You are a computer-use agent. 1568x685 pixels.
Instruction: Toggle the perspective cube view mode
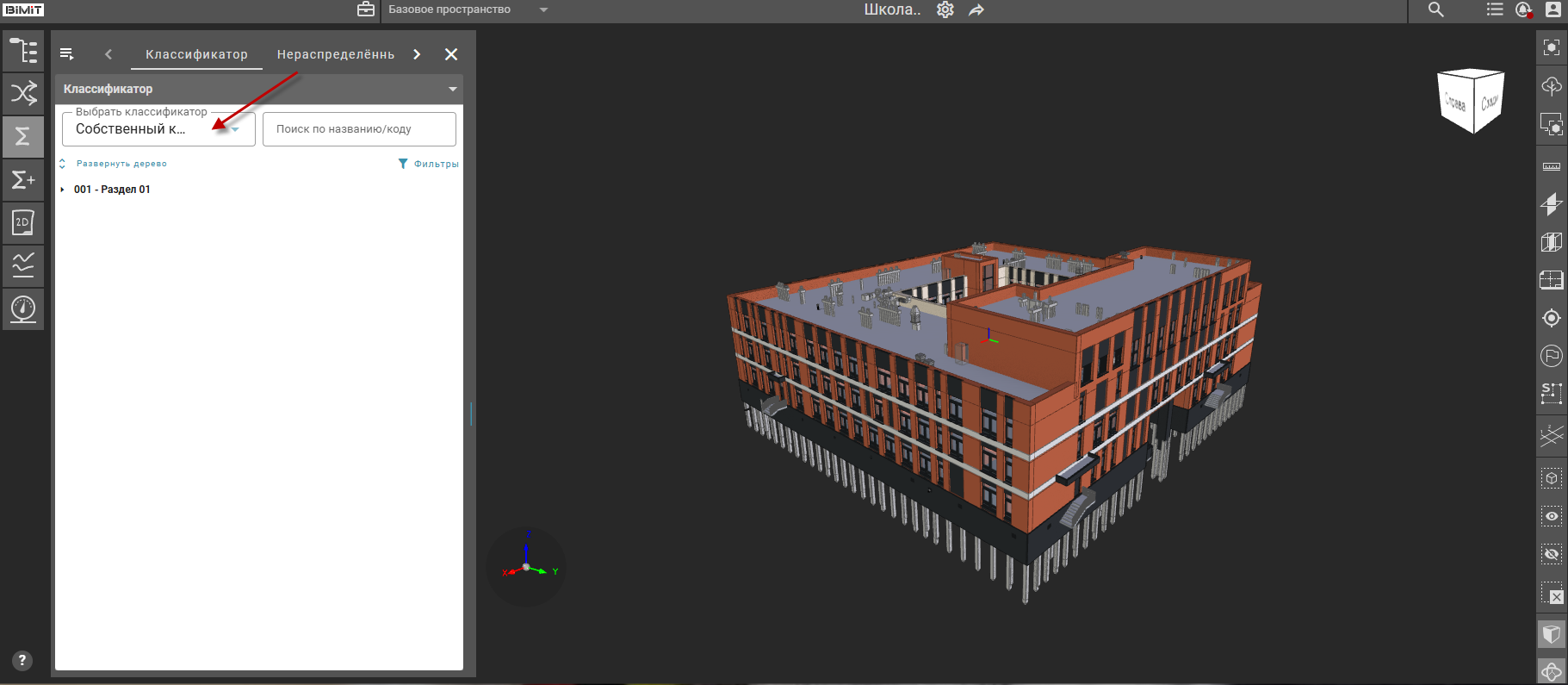(x=1552, y=635)
